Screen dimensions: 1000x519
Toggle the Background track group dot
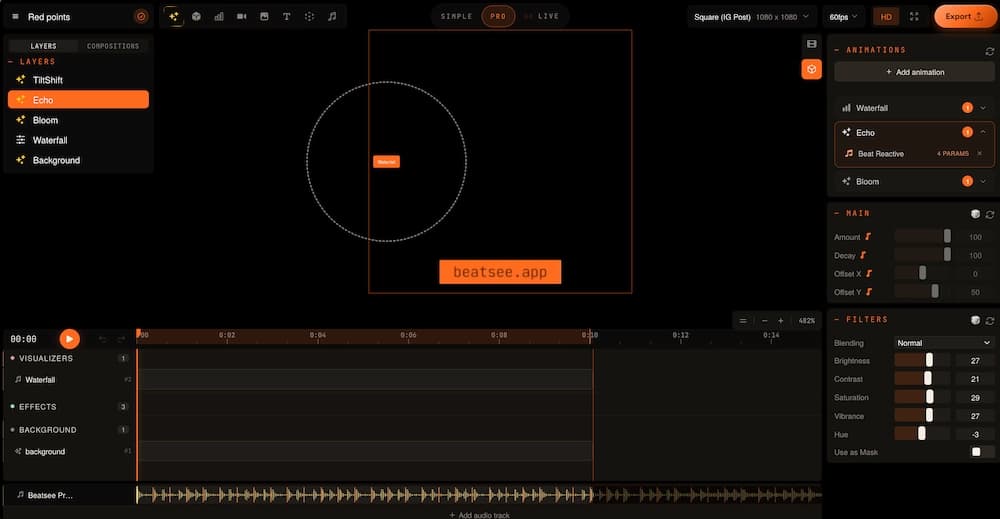[12, 430]
